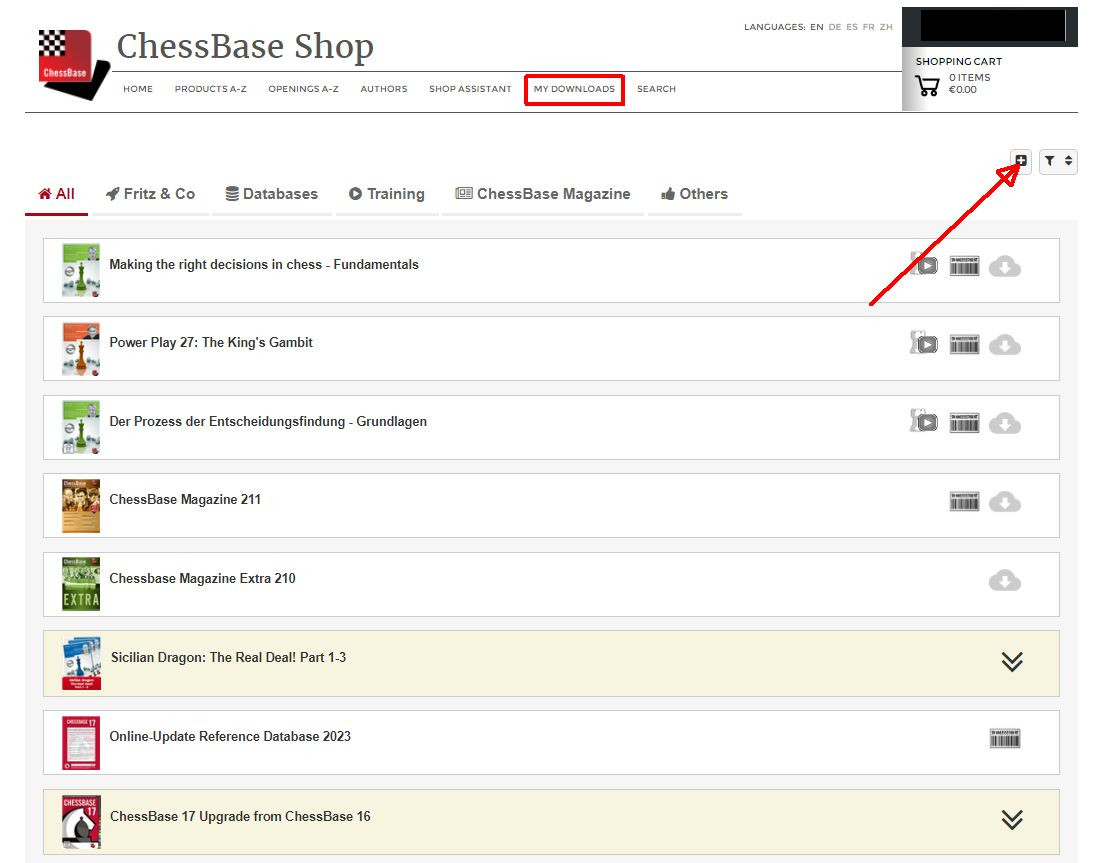This screenshot has height=863, width=1107.
Task: Expand the ChessBase 17 Upgrade entry
Action: point(1011,819)
